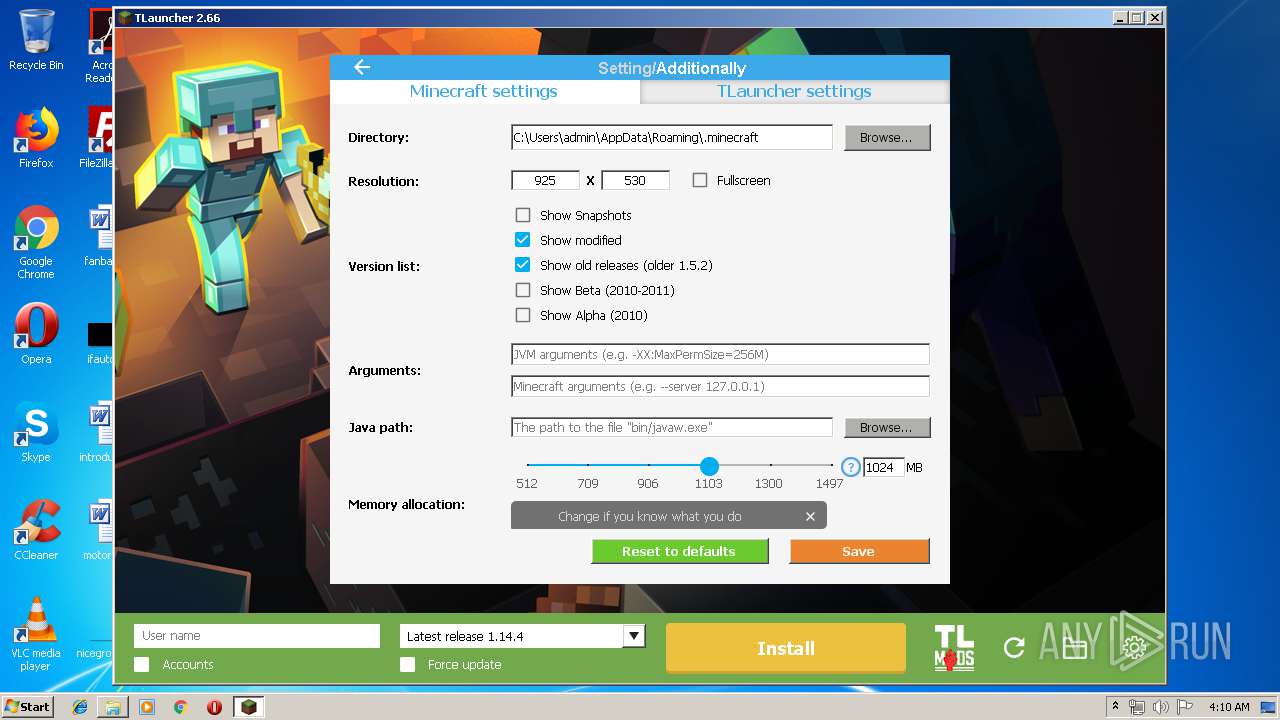Set memory slider to 1497 mark
The width and height of the screenshot is (1280, 720).
pyautogui.click(x=830, y=465)
